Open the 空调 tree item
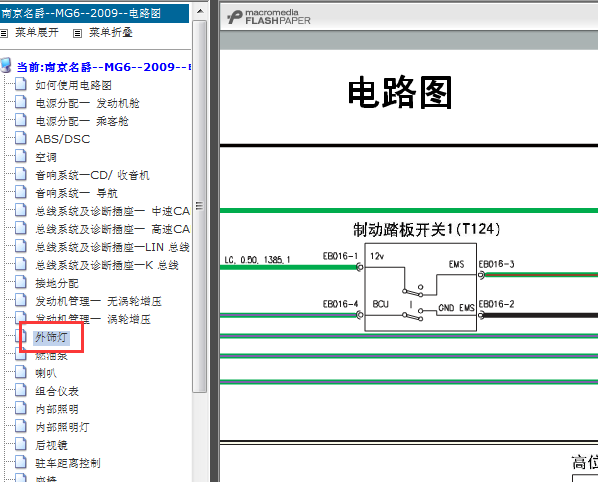 (x=46, y=157)
